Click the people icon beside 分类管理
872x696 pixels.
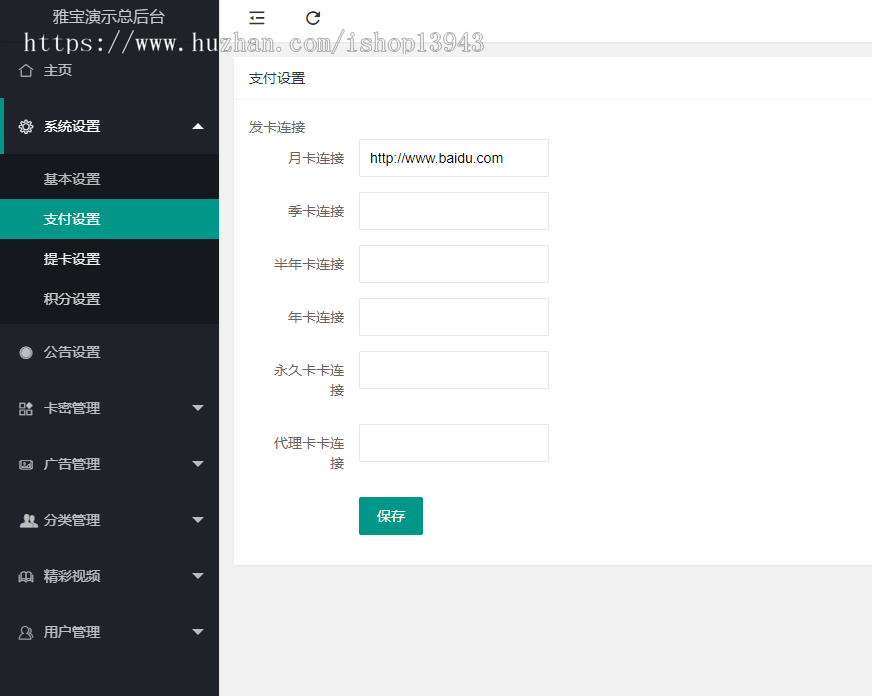pyautogui.click(x=26, y=520)
